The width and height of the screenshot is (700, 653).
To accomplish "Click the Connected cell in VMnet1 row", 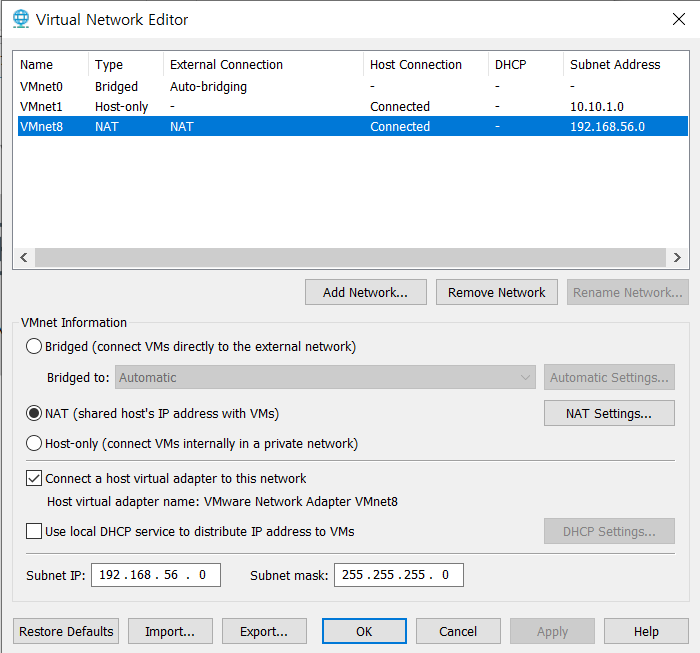I will pos(400,107).
